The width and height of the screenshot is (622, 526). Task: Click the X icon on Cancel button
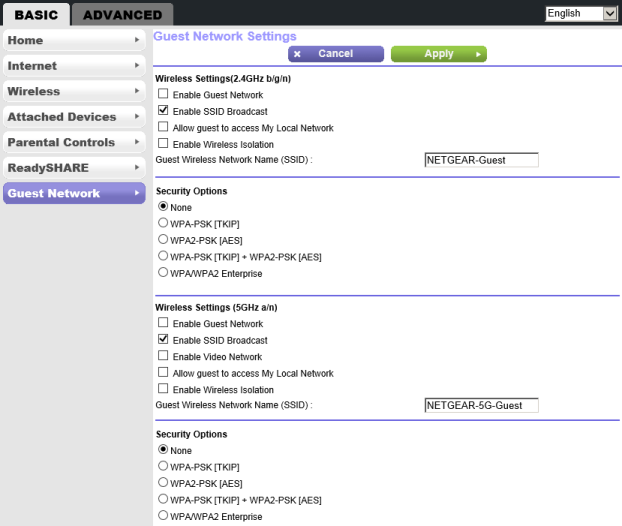(297, 54)
